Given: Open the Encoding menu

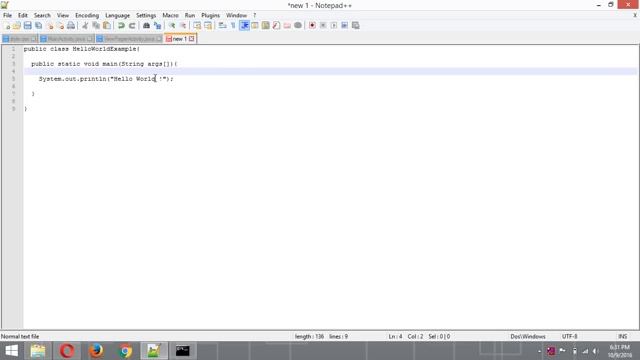Looking at the screenshot, I should click(87, 16).
